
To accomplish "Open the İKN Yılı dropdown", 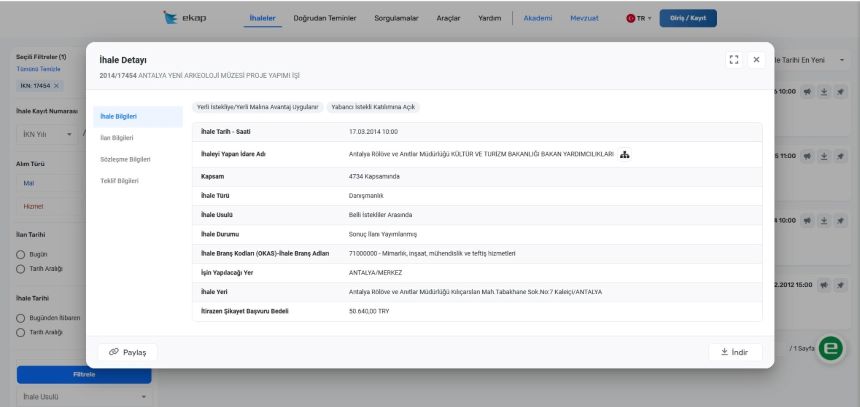I will point(47,134).
